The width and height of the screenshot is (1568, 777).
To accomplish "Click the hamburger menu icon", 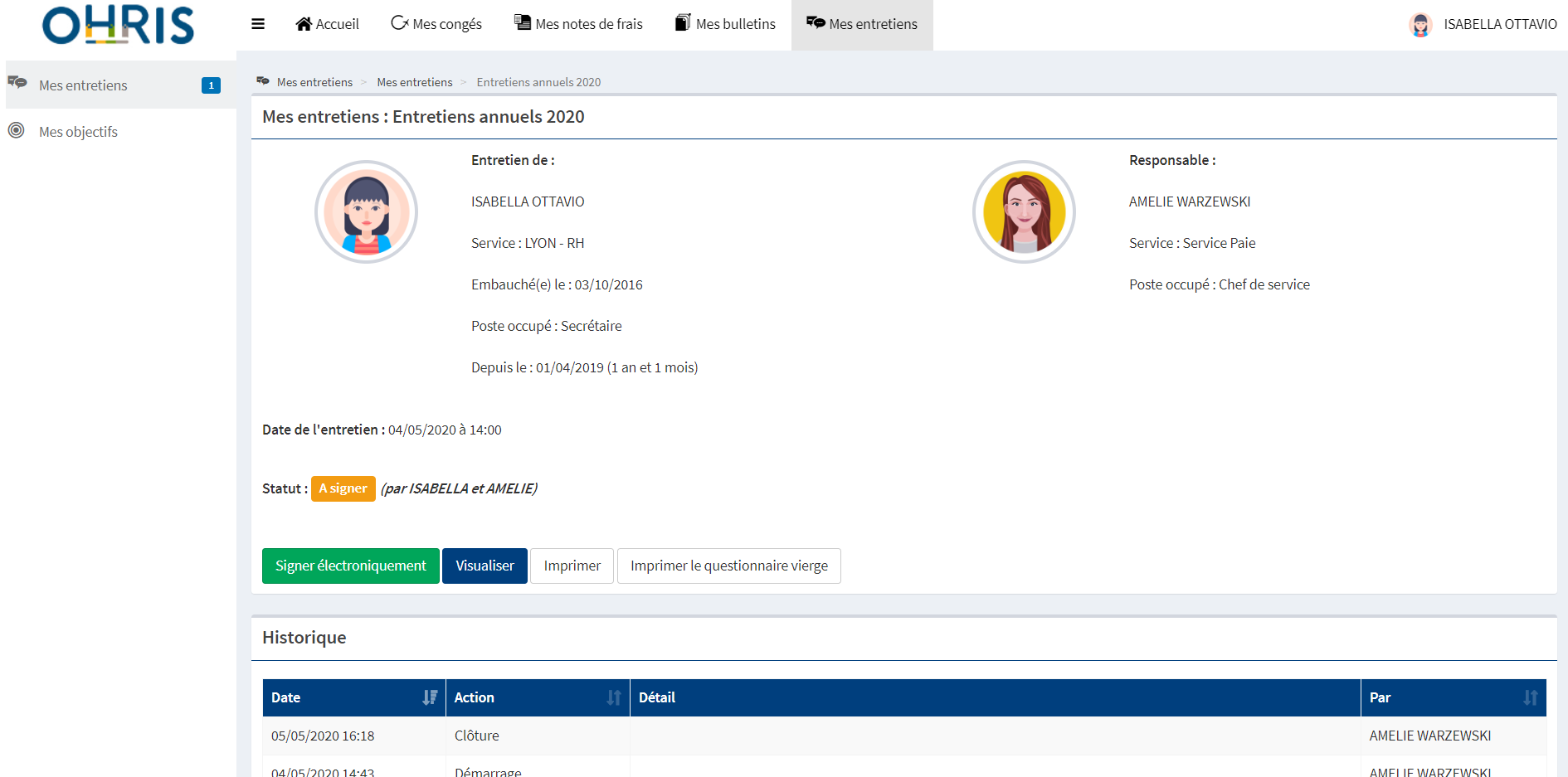I will [x=258, y=24].
